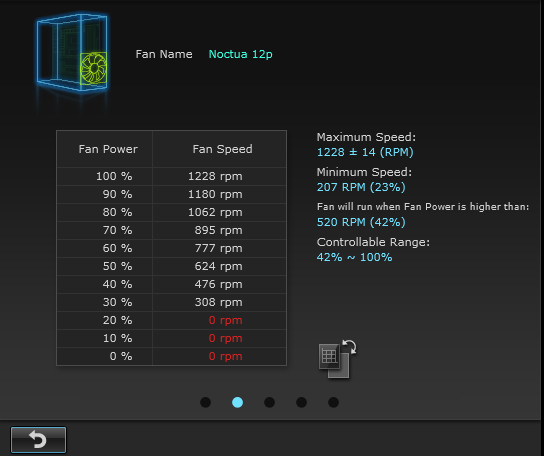Toggle table and graph view icon
Screen dimensions: 544x456
tap(337, 359)
